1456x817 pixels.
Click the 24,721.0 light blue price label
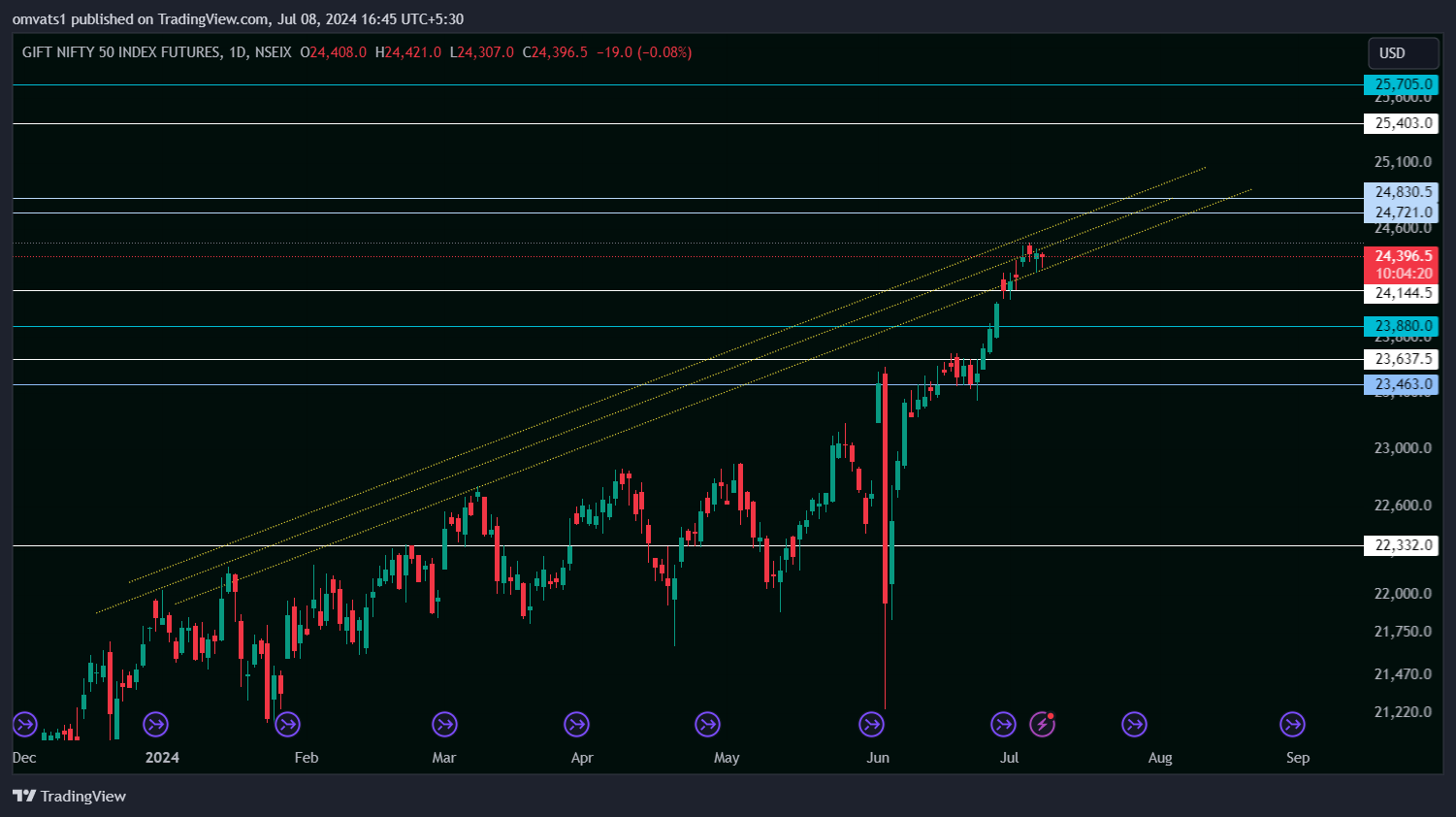pyautogui.click(x=1402, y=212)
